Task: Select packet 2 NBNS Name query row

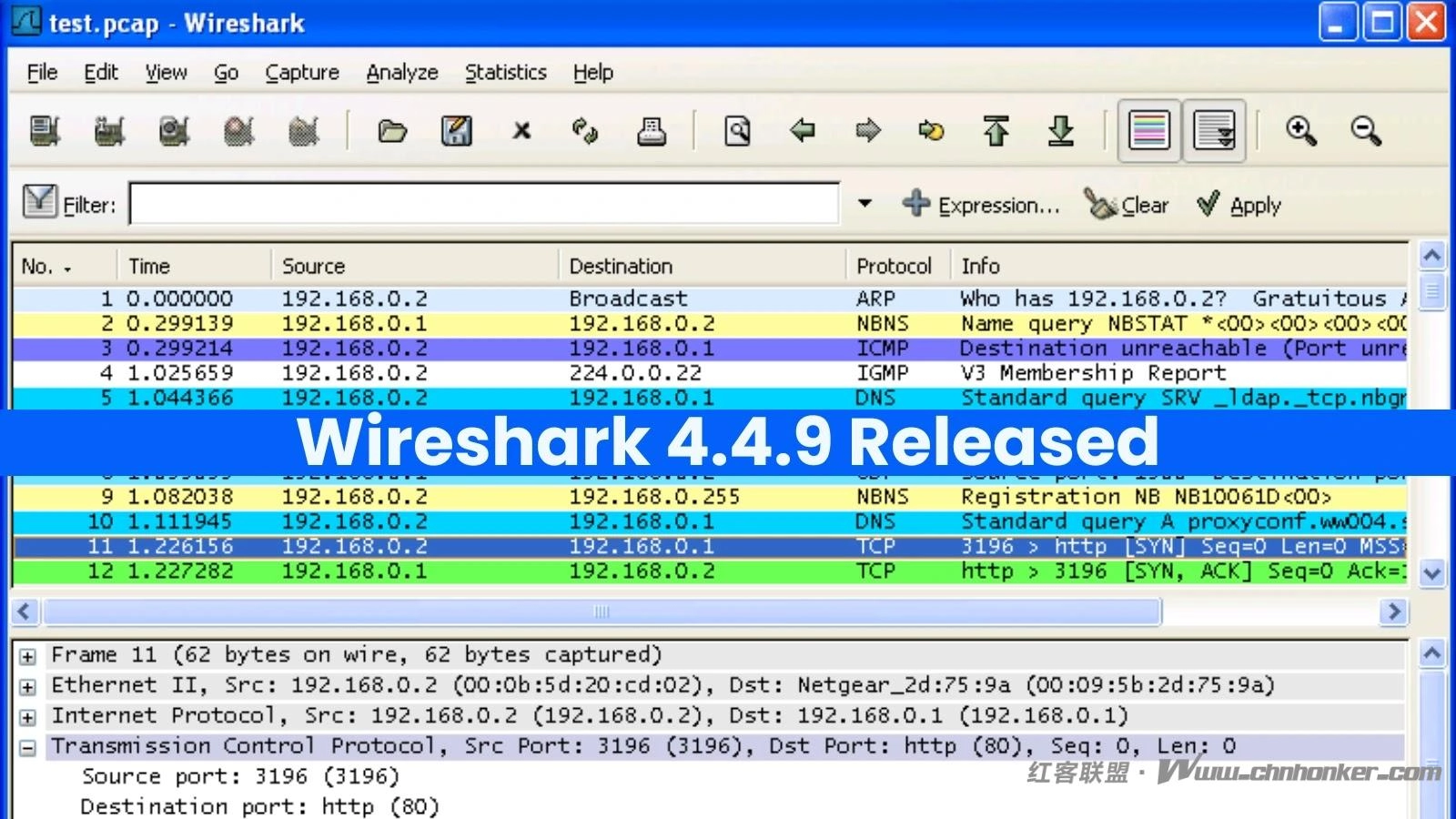Action: 710,324
